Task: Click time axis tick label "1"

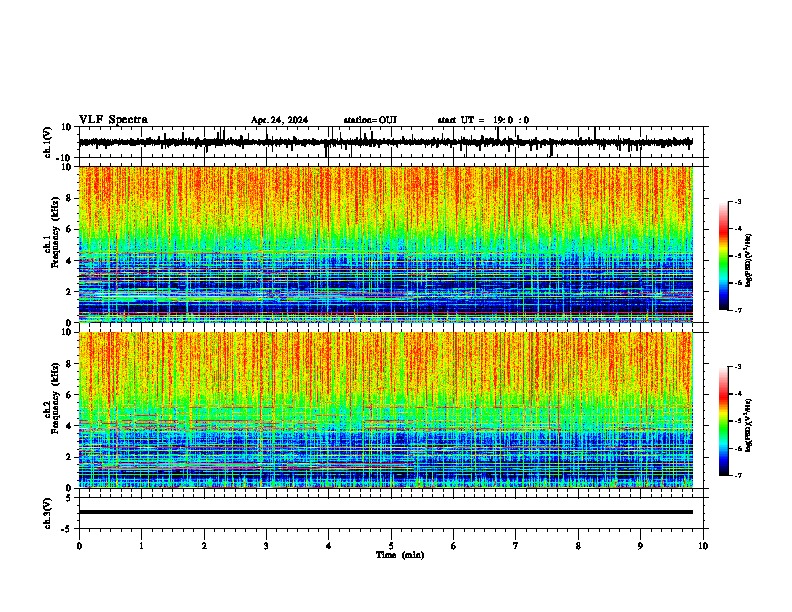Action: pyautogui.click(x=141, y=546)
